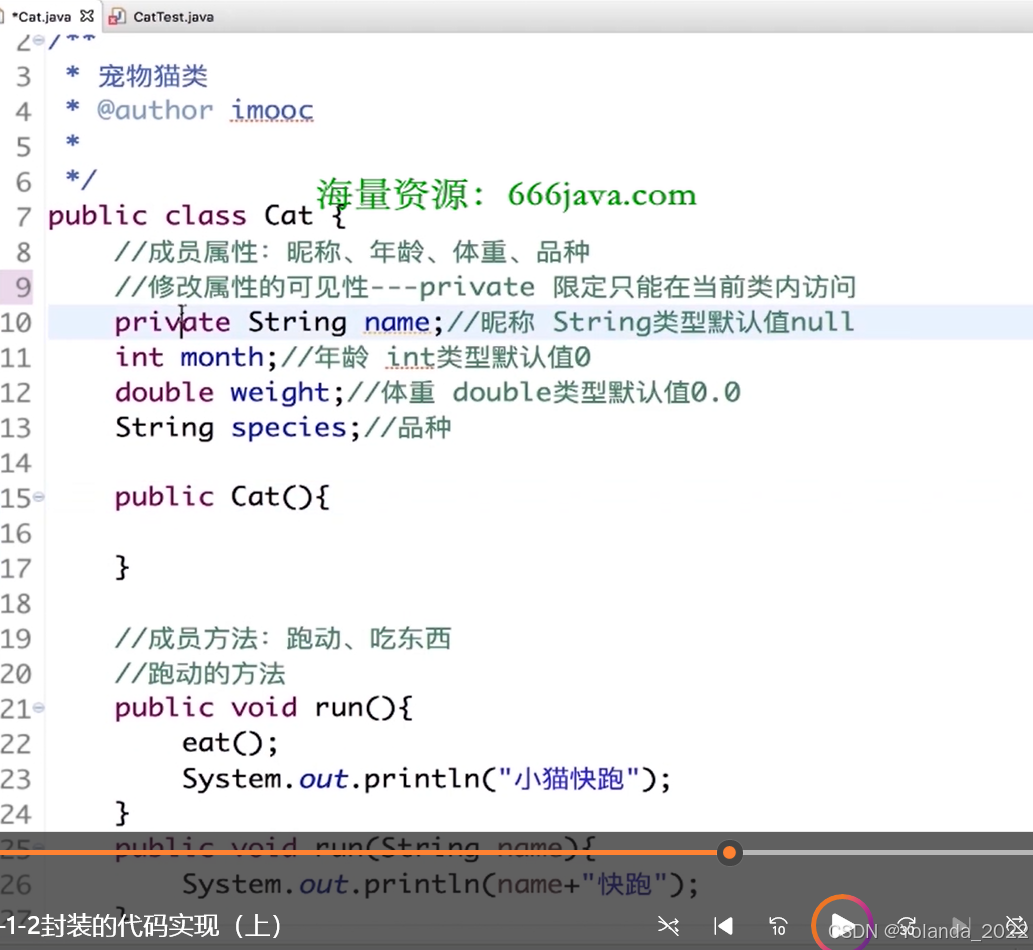Collapse the run() method at line 21
This screenshot has height=950, width=1033.
(x=39, y=708)
